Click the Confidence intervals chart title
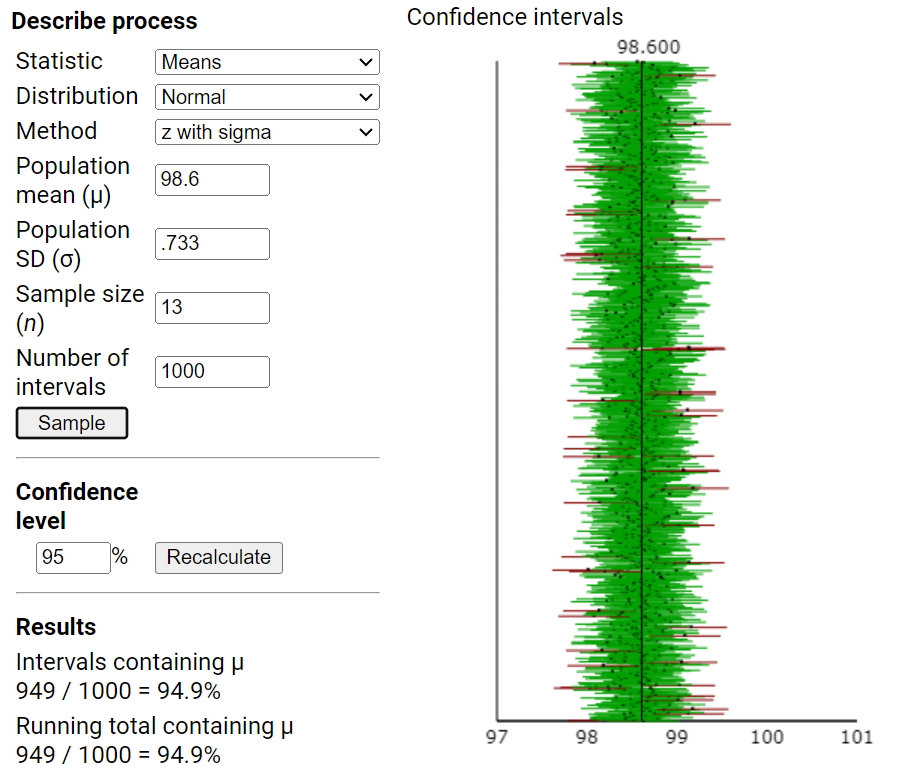 coord(515,17)
